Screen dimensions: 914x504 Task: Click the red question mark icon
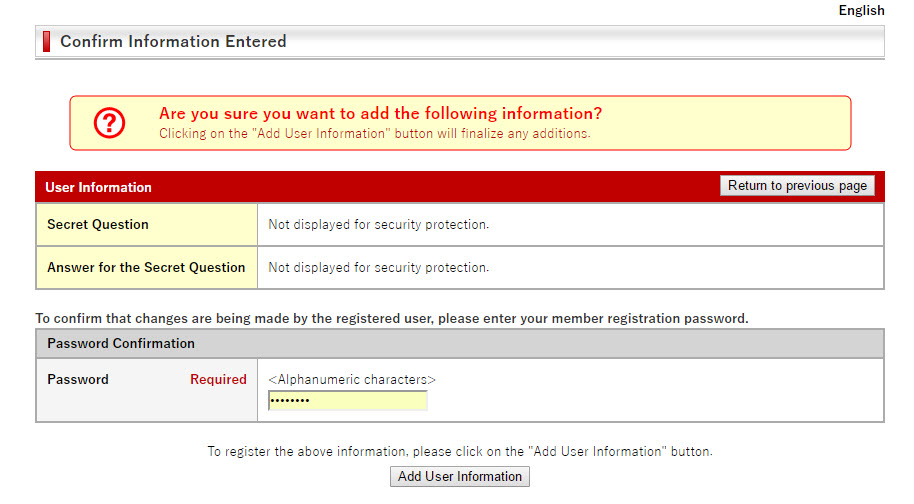point(110,123)
